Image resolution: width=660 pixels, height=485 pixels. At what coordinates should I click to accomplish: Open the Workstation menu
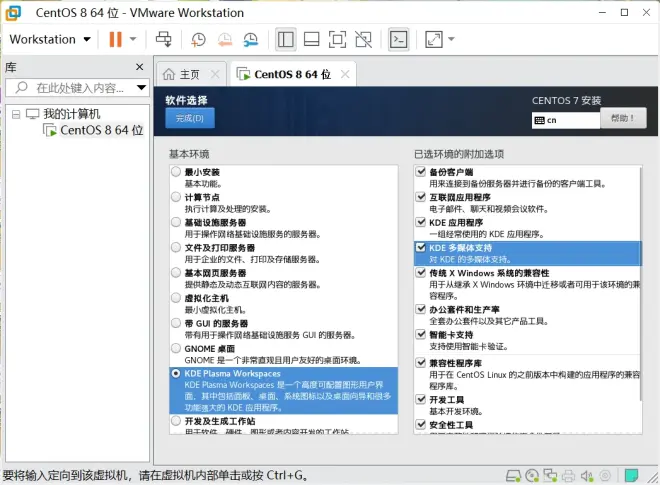pos(50,40)
